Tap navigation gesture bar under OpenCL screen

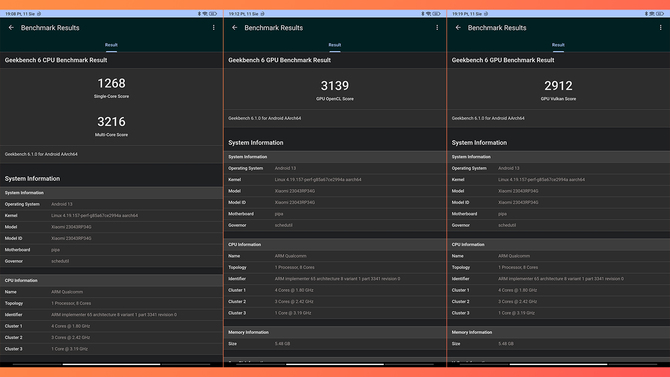(x=335, y=364)
